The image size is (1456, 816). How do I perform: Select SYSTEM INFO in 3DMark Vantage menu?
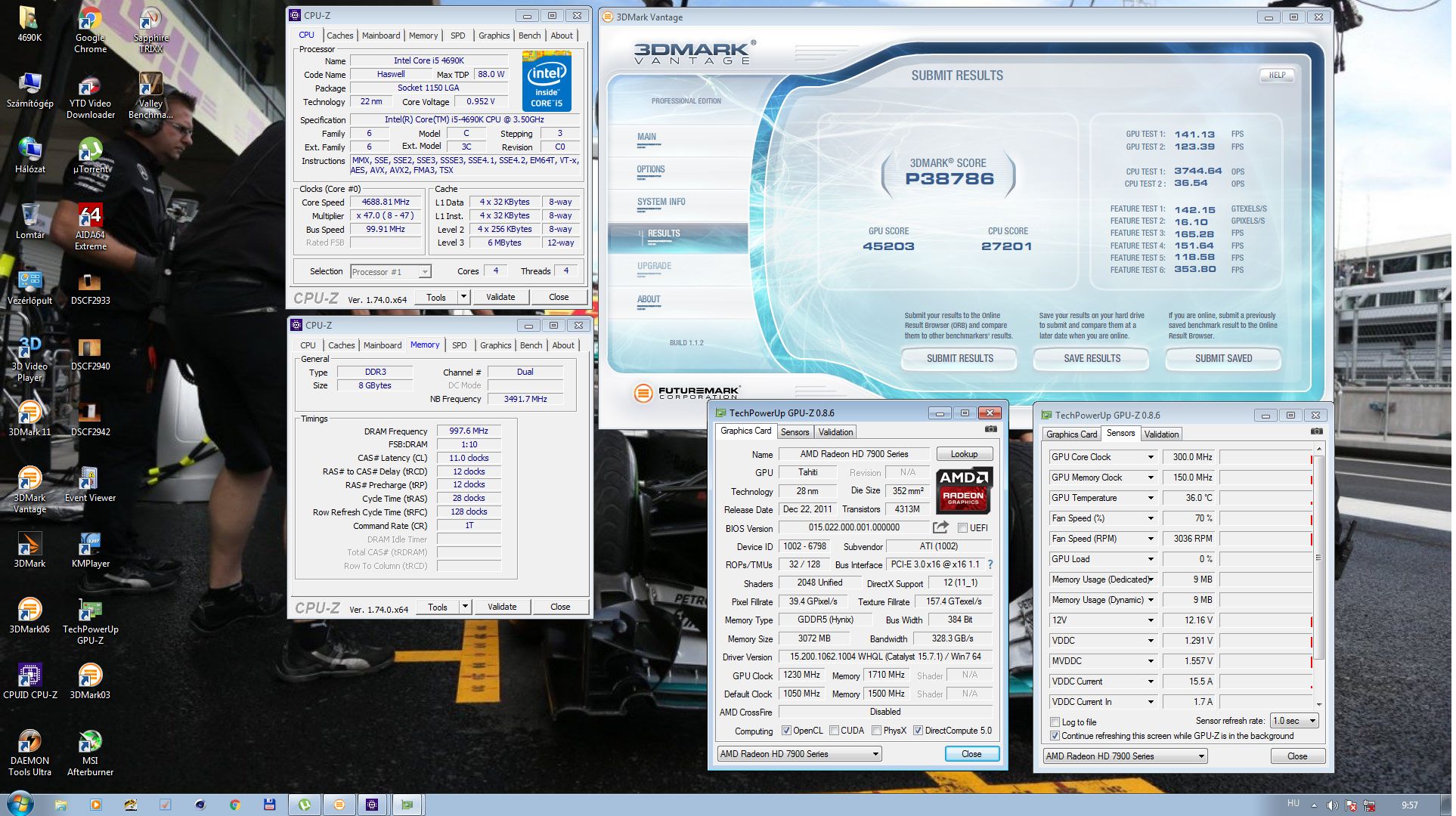pos(661,202)
